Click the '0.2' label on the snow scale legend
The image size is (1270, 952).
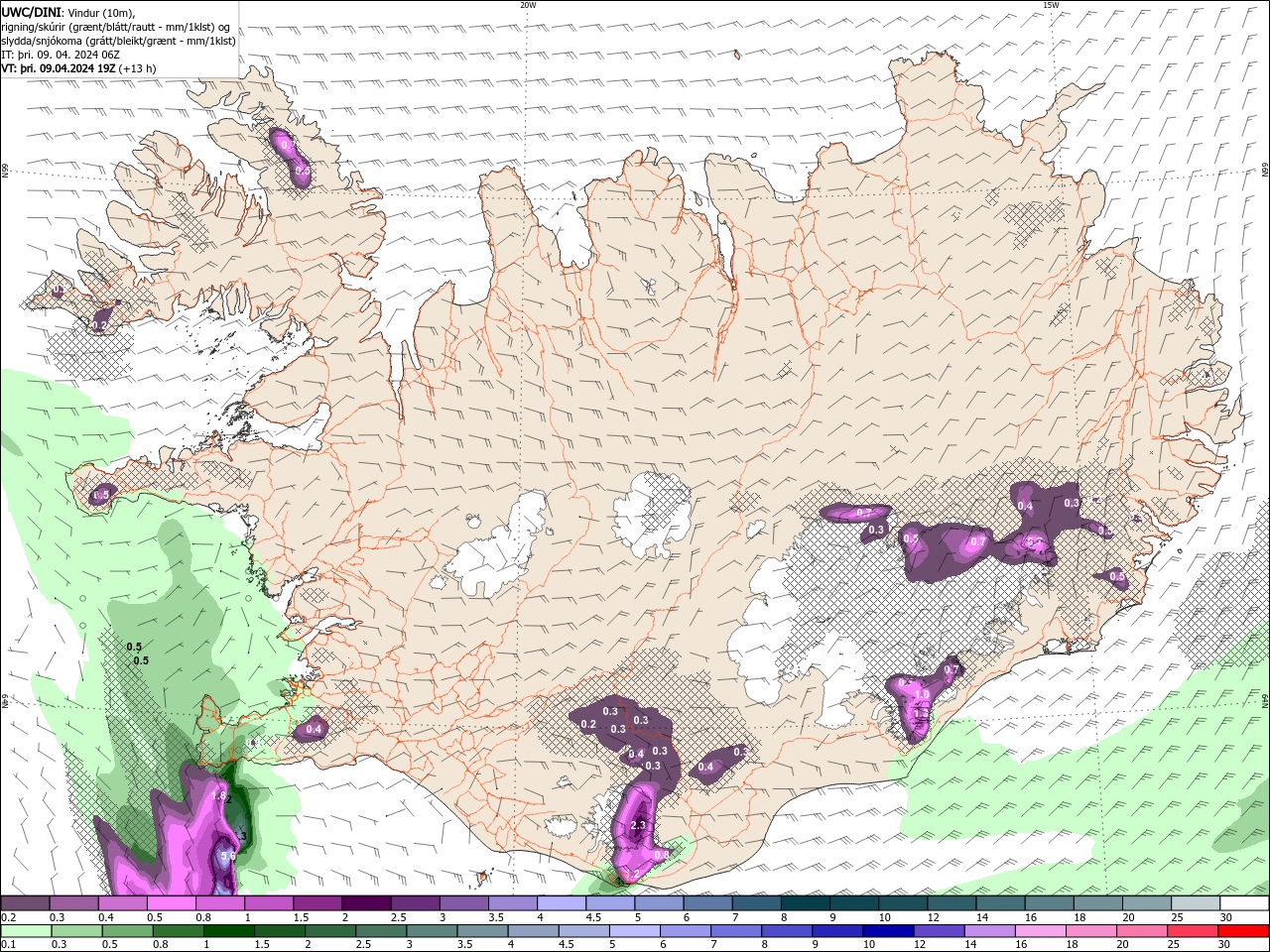click(8, 917)
